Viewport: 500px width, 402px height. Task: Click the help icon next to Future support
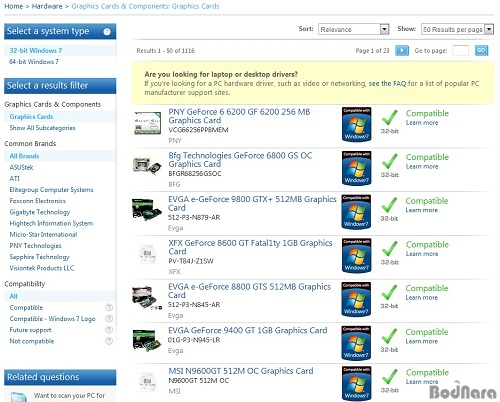[109, 330]
